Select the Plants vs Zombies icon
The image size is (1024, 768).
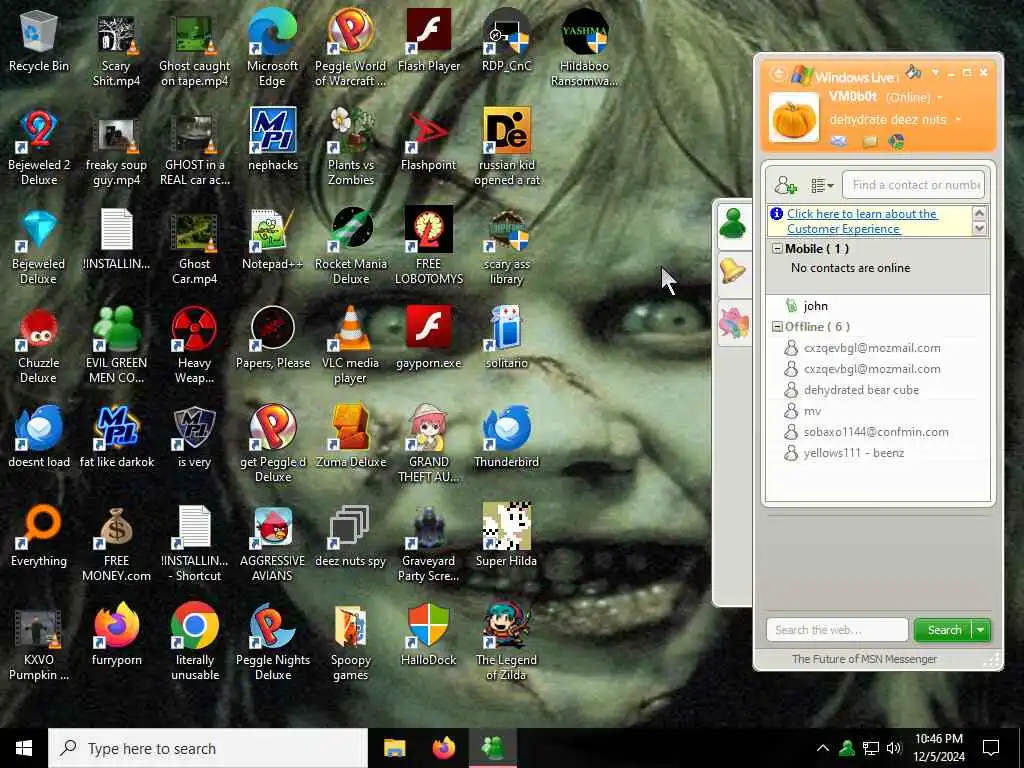(x=351, y=148)
